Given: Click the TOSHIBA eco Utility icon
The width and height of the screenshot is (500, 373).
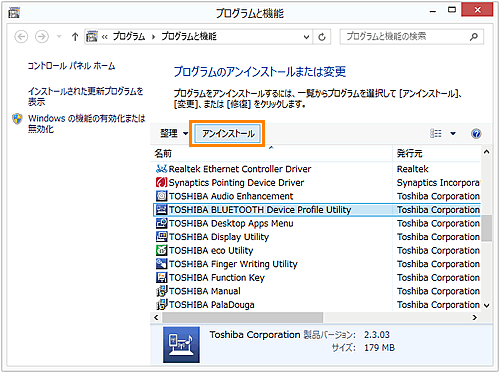Looking at the screenshot, I should tap(161, 250).
